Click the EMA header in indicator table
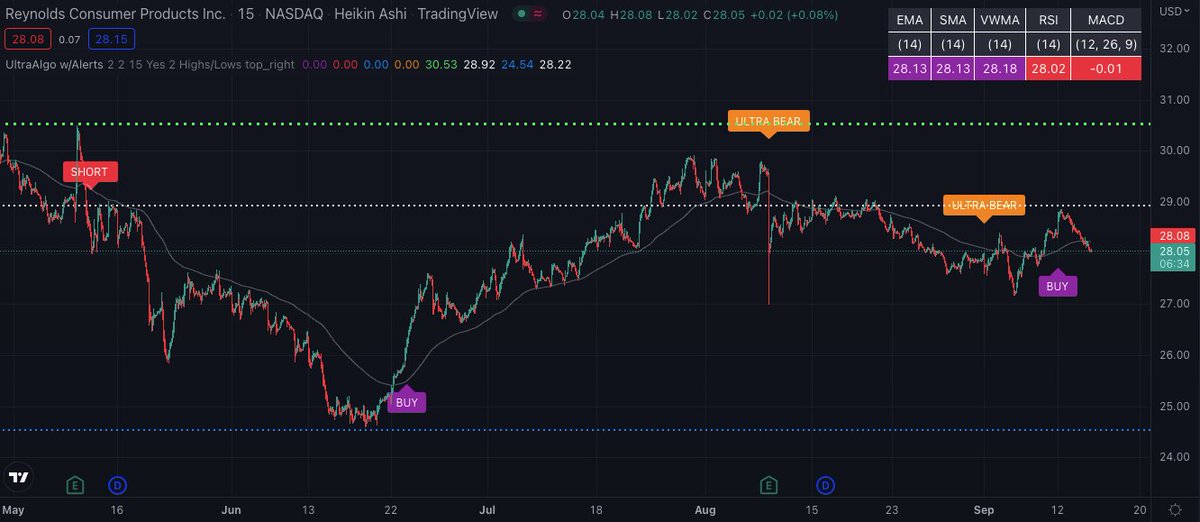 click(910, 20)
